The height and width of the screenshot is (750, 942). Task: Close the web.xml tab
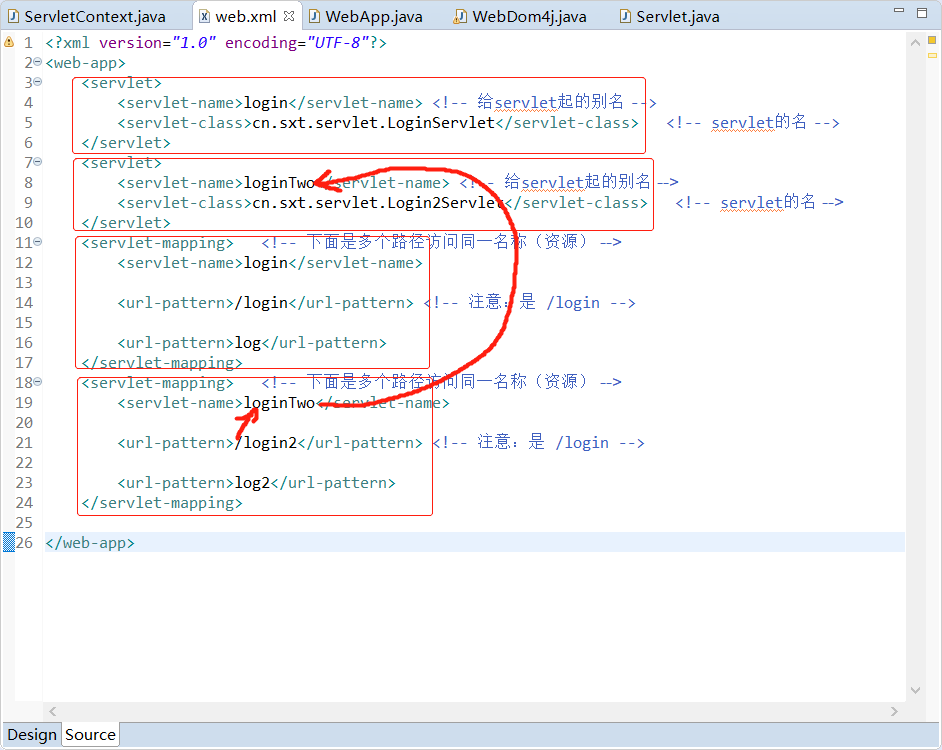289,16
